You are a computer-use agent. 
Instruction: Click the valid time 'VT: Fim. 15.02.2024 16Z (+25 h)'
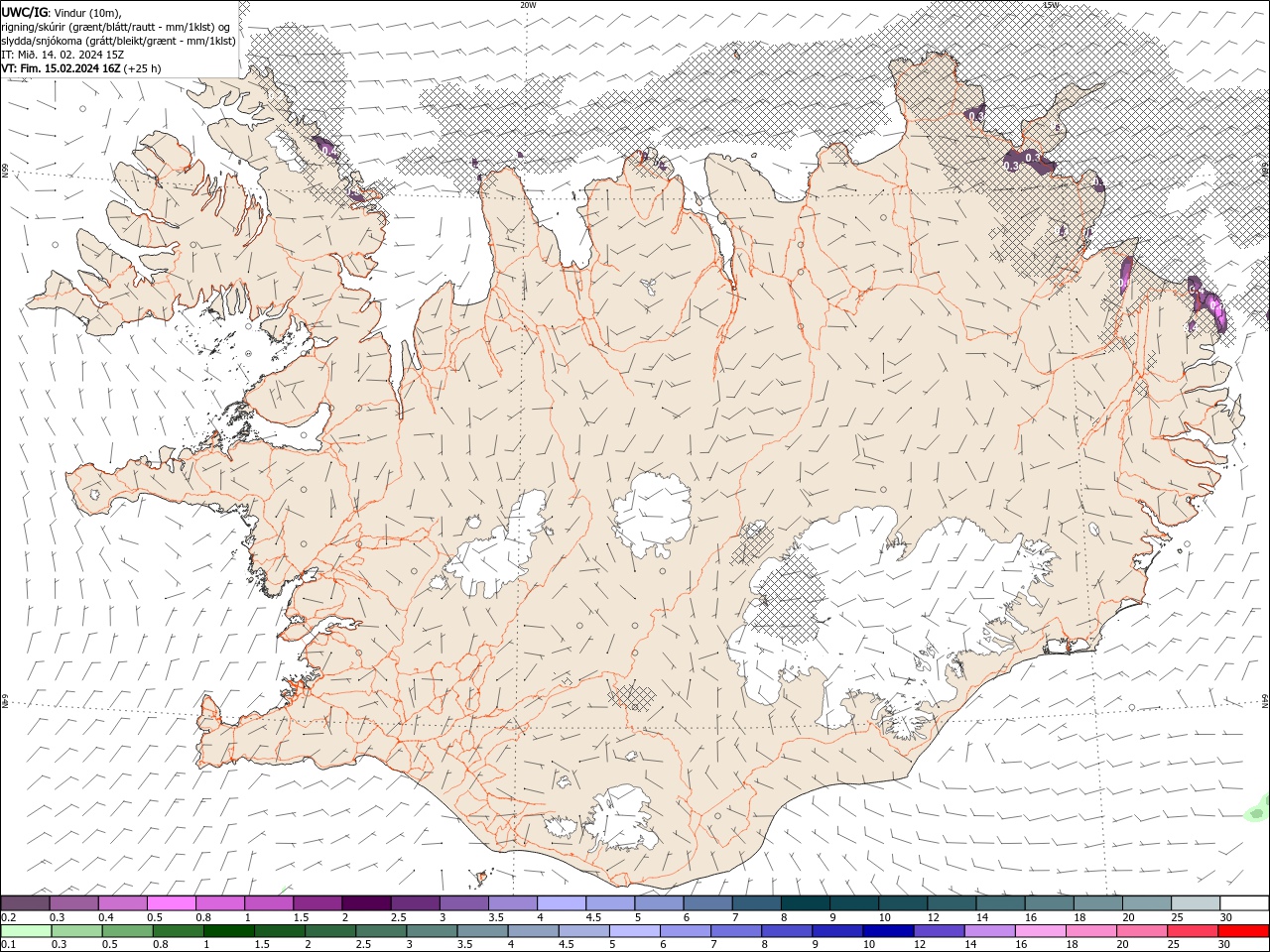pos(81,68)
